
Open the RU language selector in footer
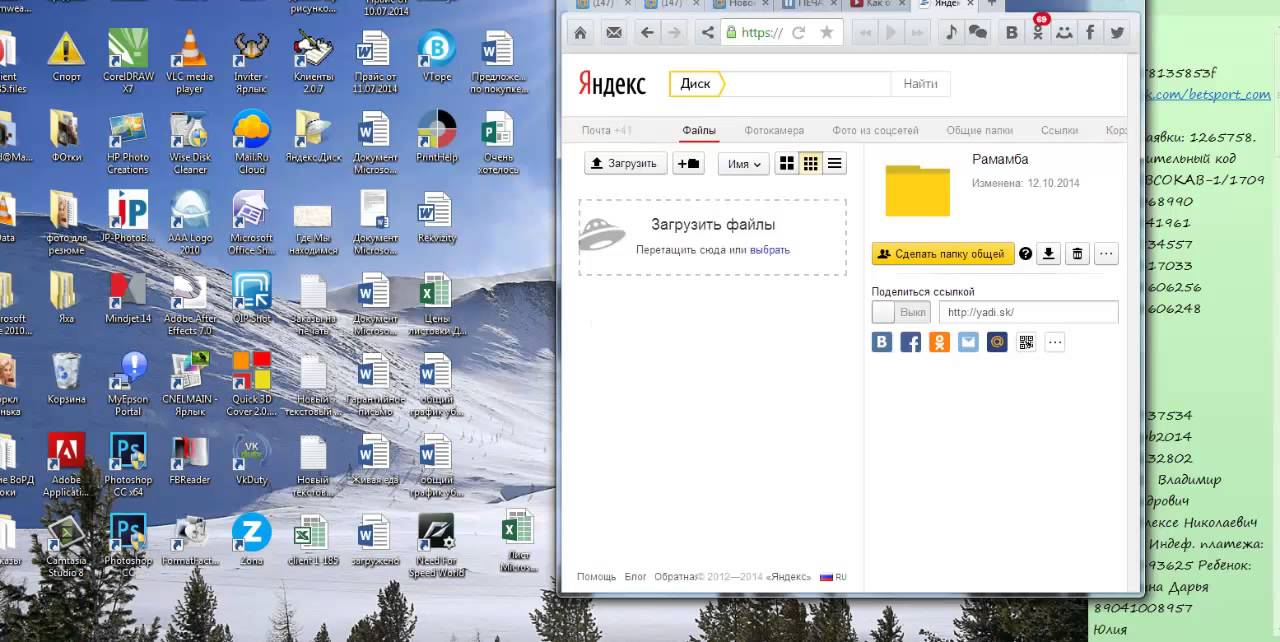(834, 577)
